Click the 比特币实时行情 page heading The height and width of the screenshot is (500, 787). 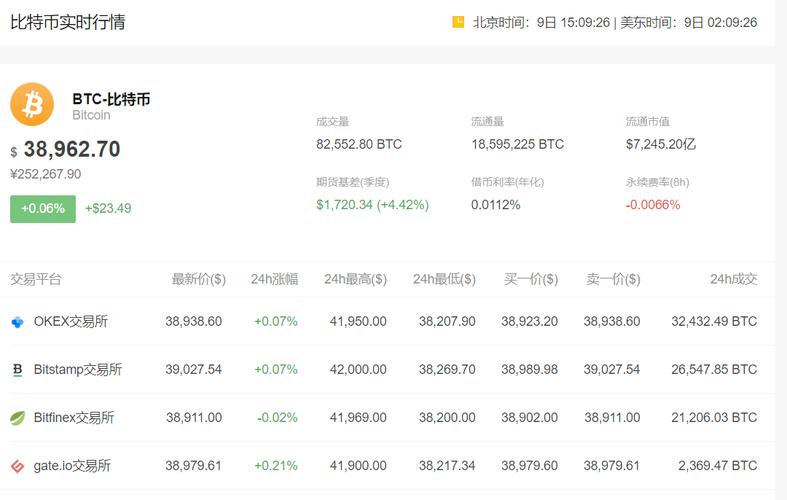pos(68,22)
